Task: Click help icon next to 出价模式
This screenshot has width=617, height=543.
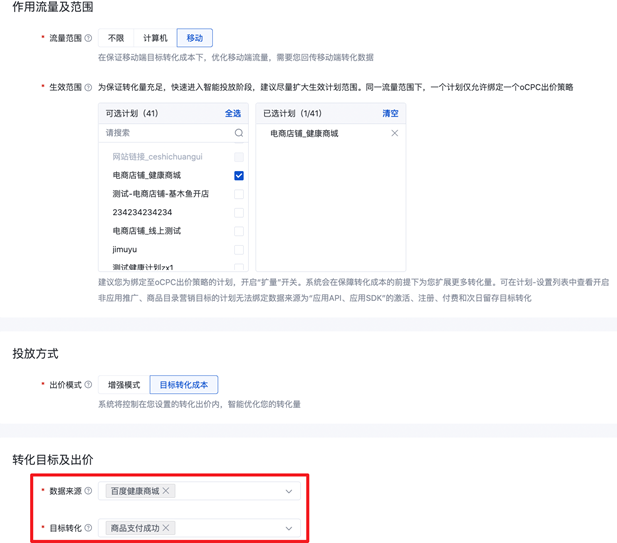Action: 89,384
